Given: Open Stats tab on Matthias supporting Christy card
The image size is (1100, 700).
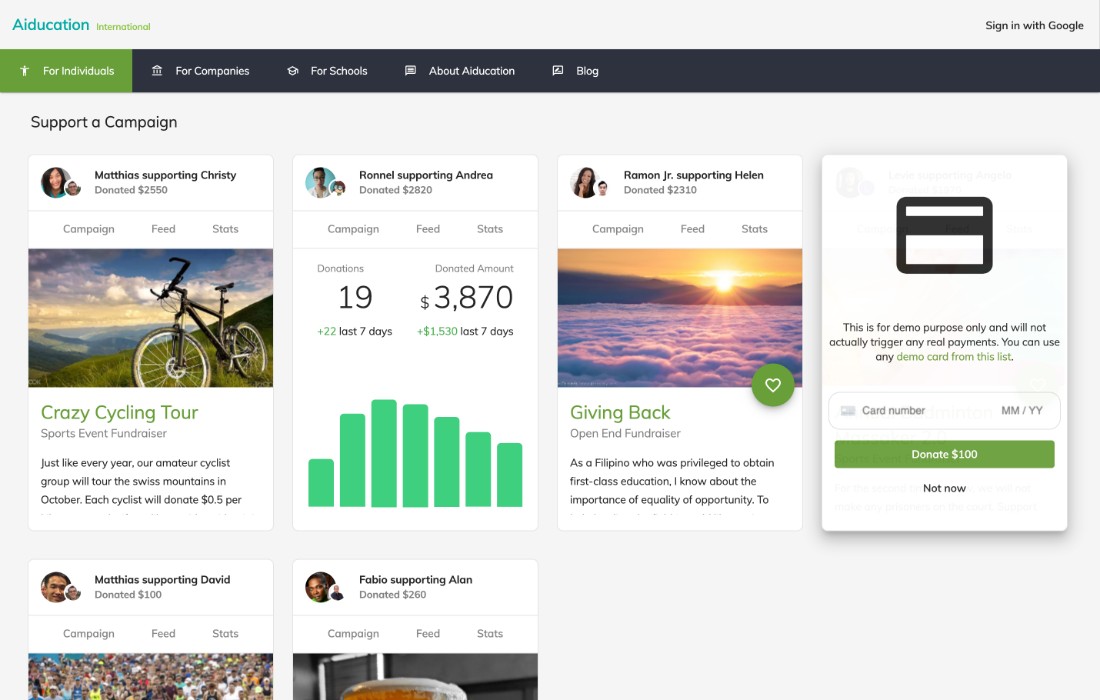Looking at the screenshot, I should point(225,229).
